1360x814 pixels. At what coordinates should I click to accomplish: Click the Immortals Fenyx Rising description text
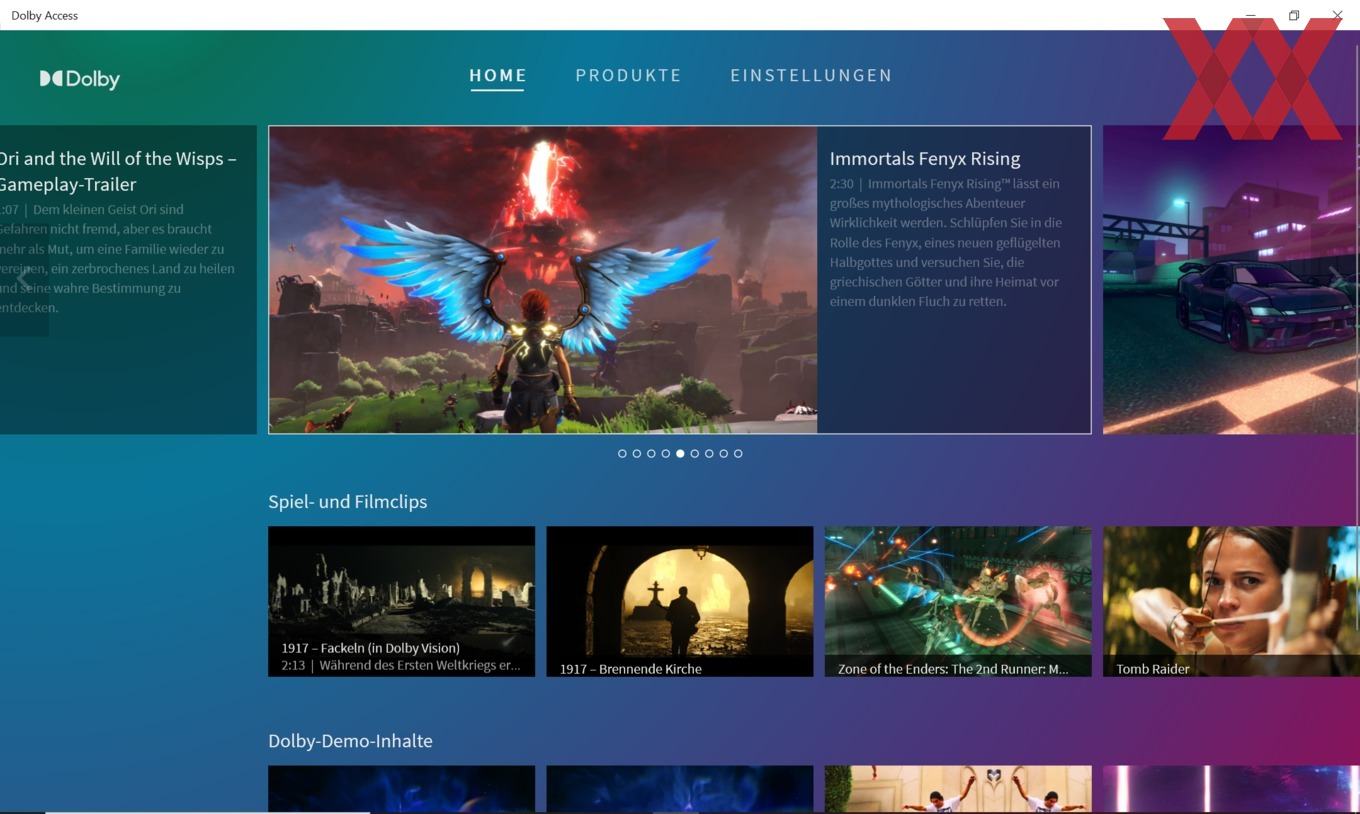[x=946, y=242]
